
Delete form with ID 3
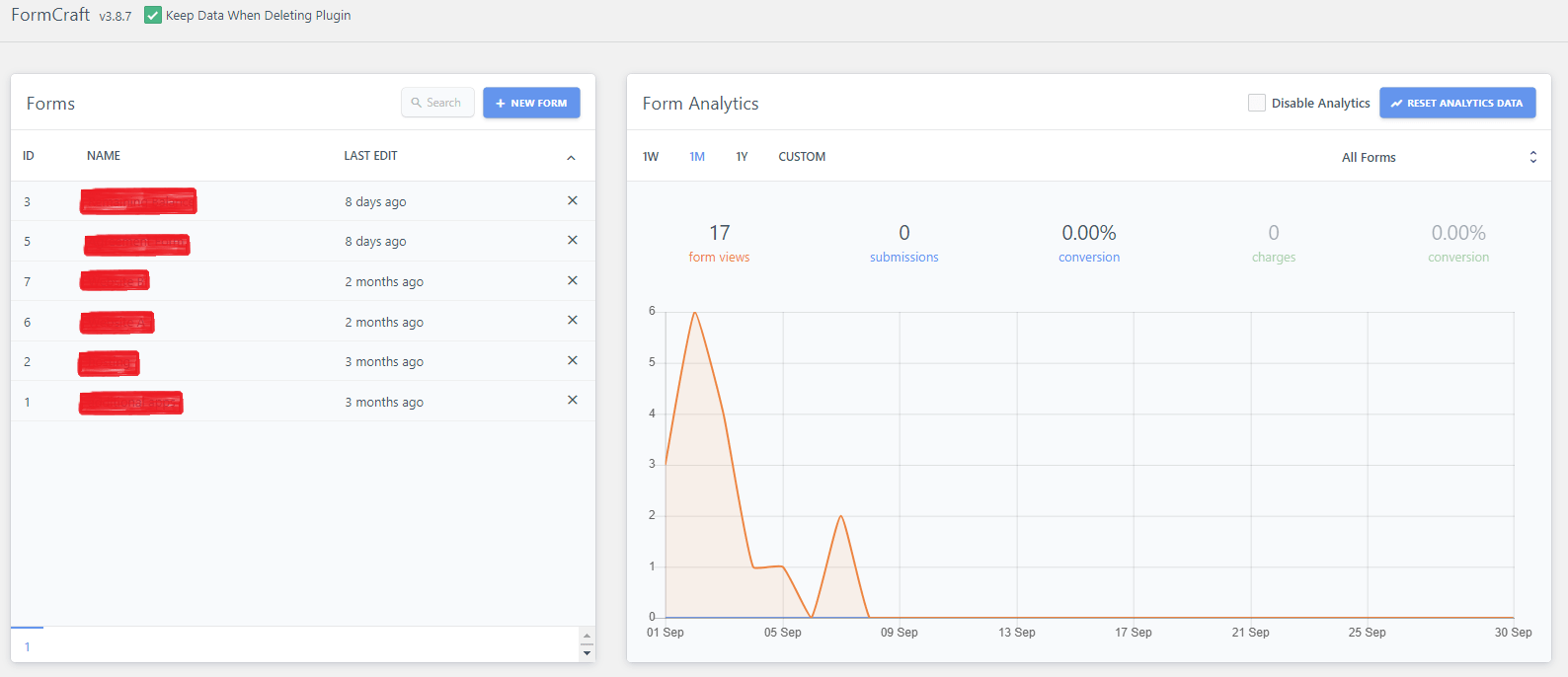[x=572, y=200]
